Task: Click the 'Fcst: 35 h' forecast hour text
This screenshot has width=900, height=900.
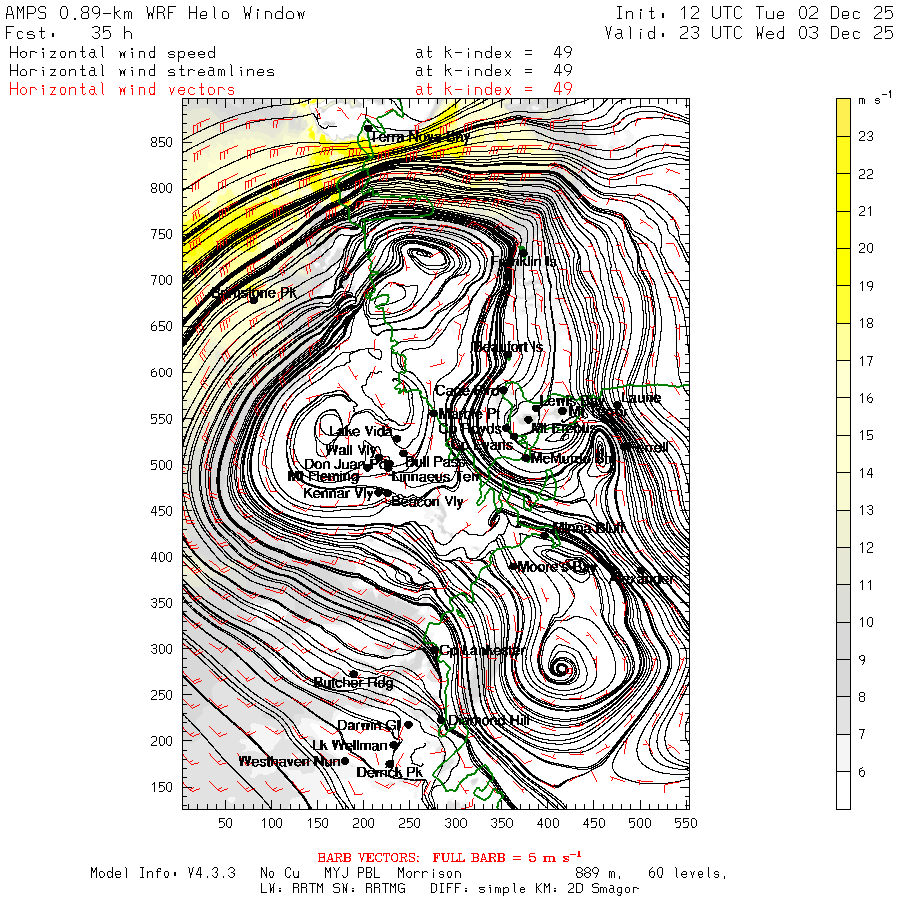Action: pos(69,33)
